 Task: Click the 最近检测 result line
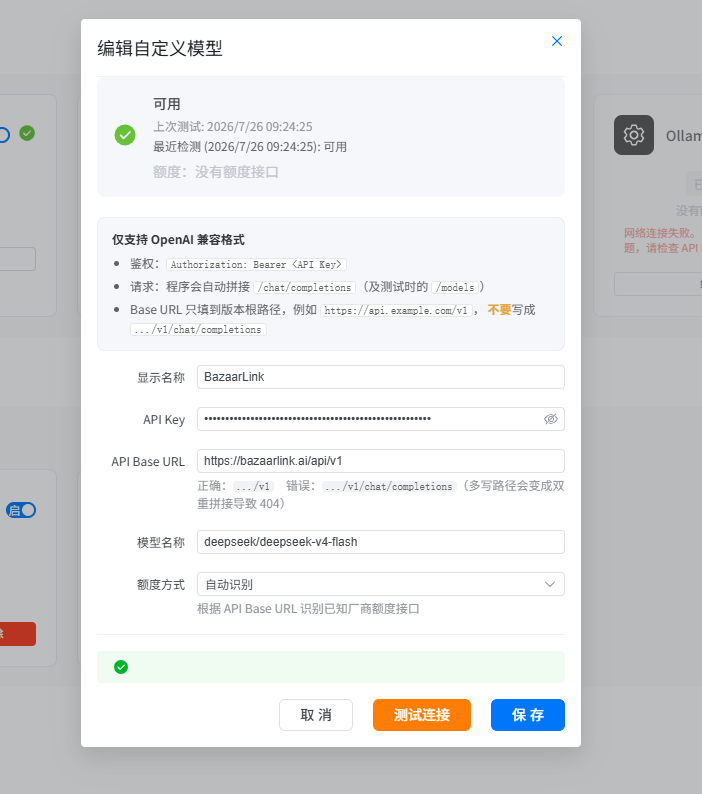[x=250, y=147]
